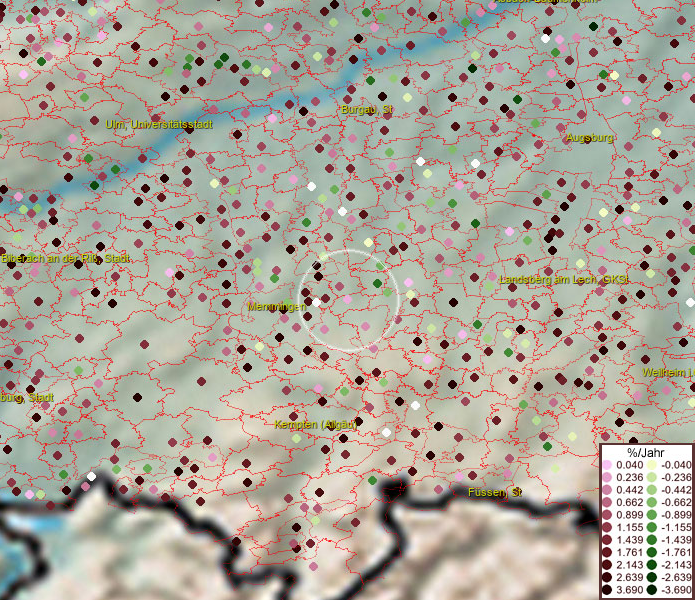Click the -0.236 legend value
The height and width of the screenshot is (600, 695).
(676, 477)
